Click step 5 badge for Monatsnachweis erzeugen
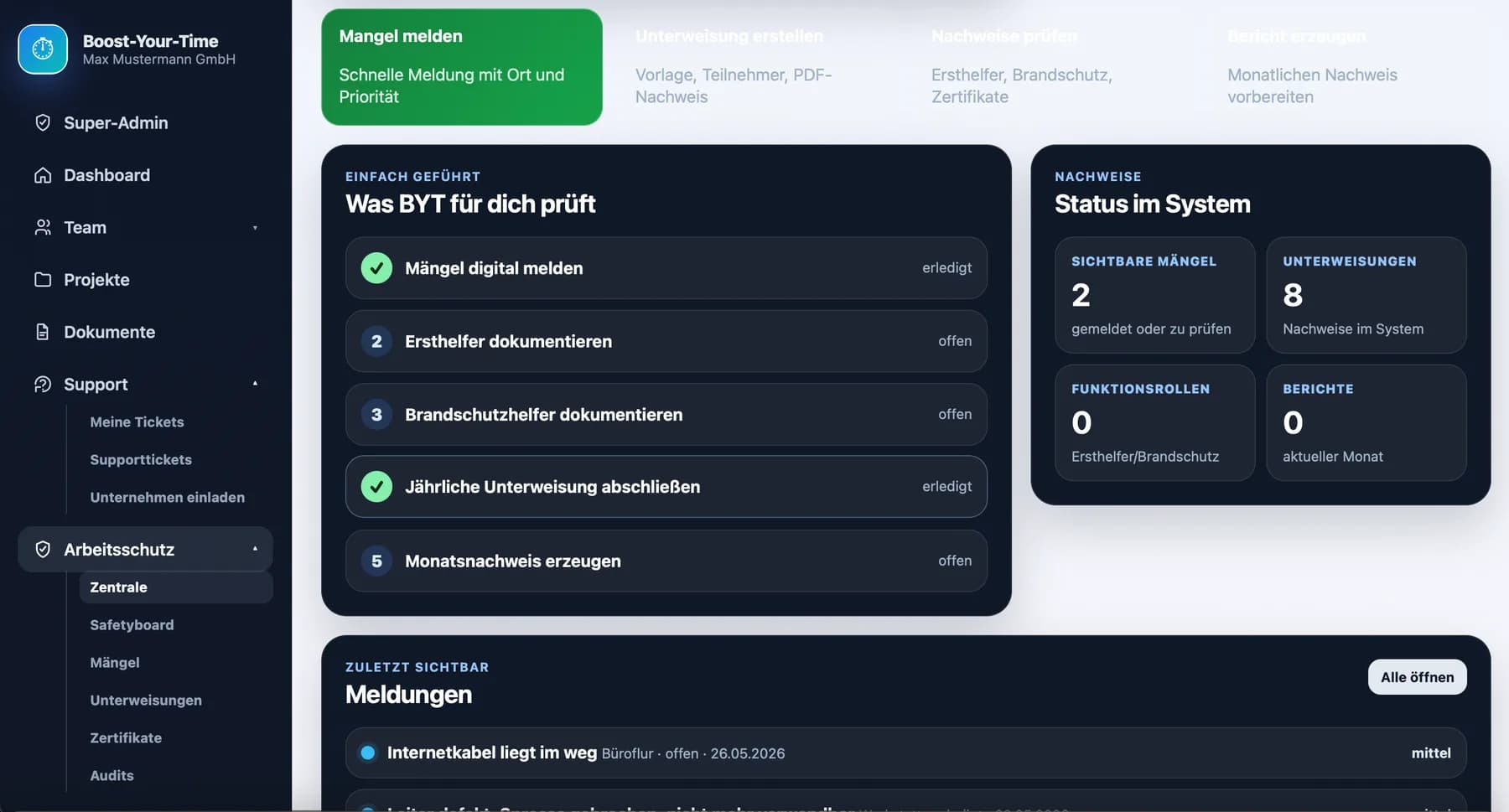Screen dimensions: 1509x812 pyautogui.click(x=376, y=561)
